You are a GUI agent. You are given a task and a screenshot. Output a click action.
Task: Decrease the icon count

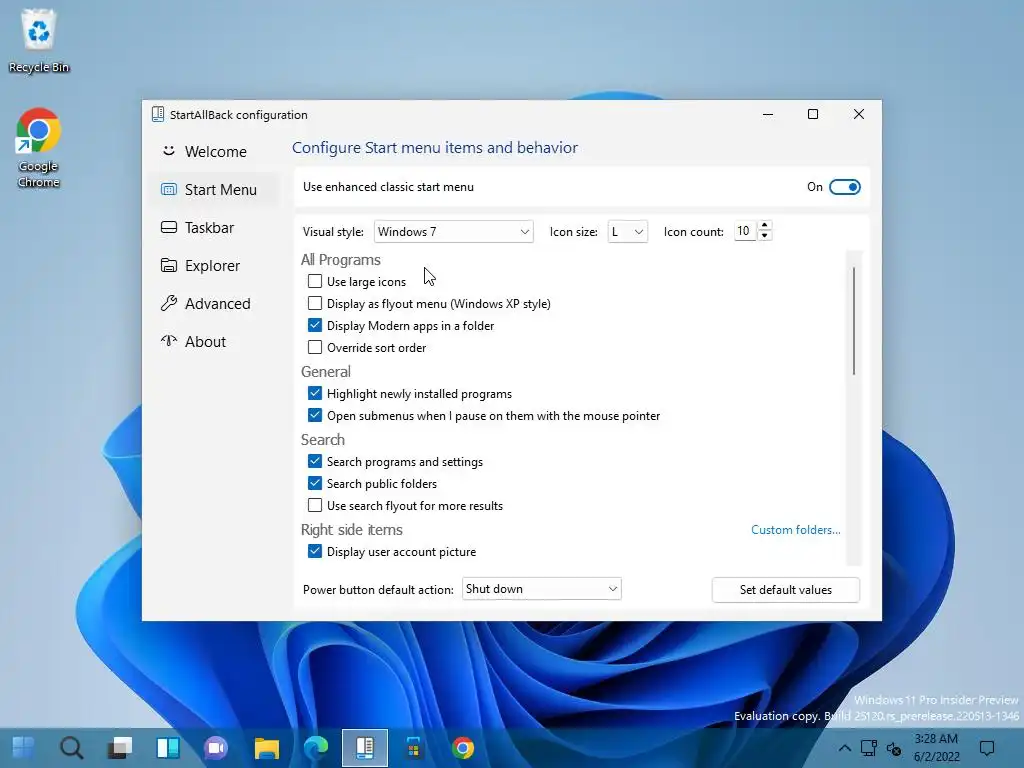pyautogui.click(x=764, y=236)
